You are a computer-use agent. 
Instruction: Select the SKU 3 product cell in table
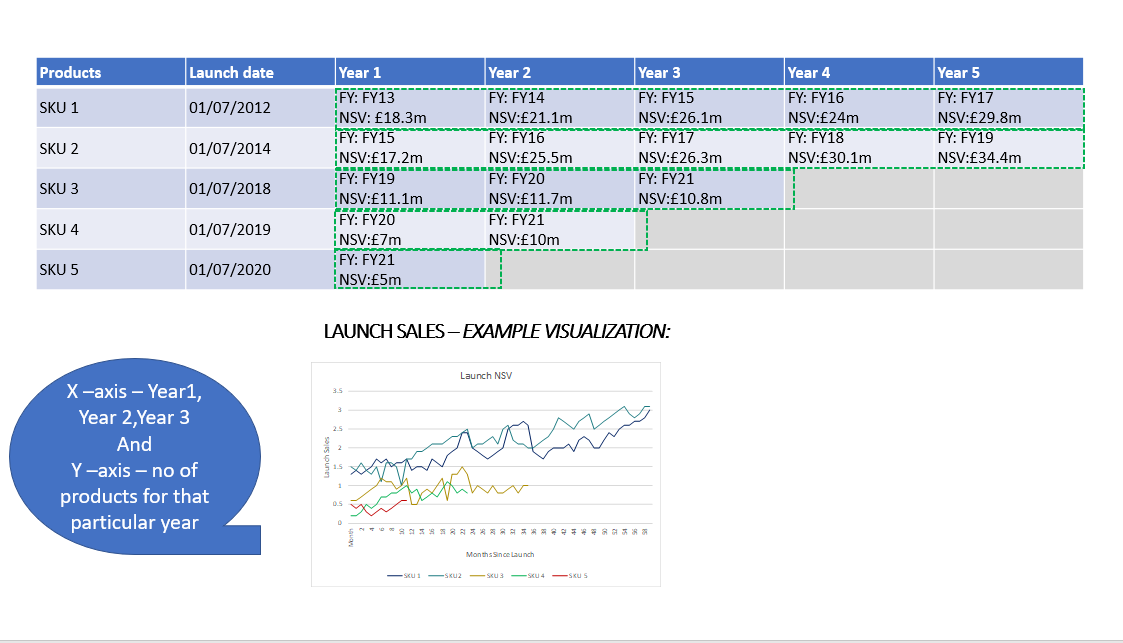111,188
